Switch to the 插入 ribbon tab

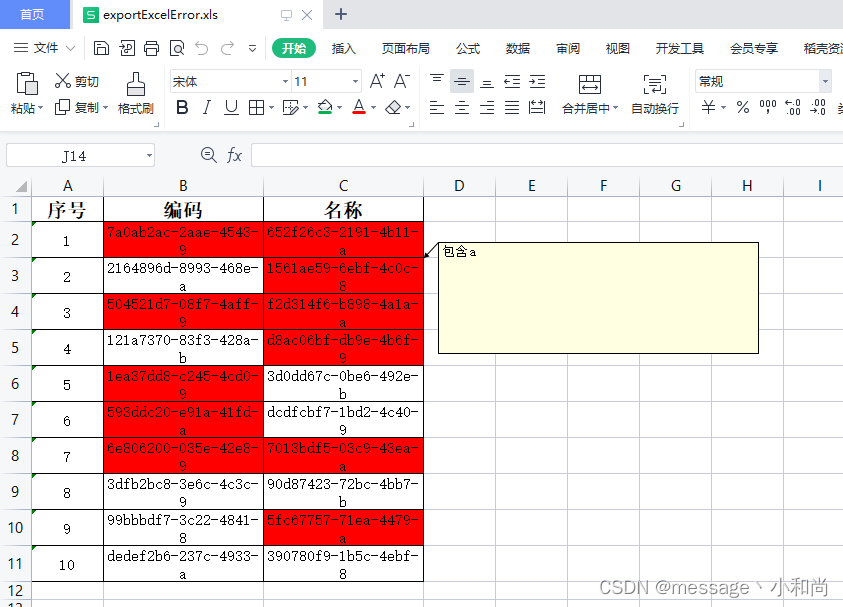click(x=340, y=46)
